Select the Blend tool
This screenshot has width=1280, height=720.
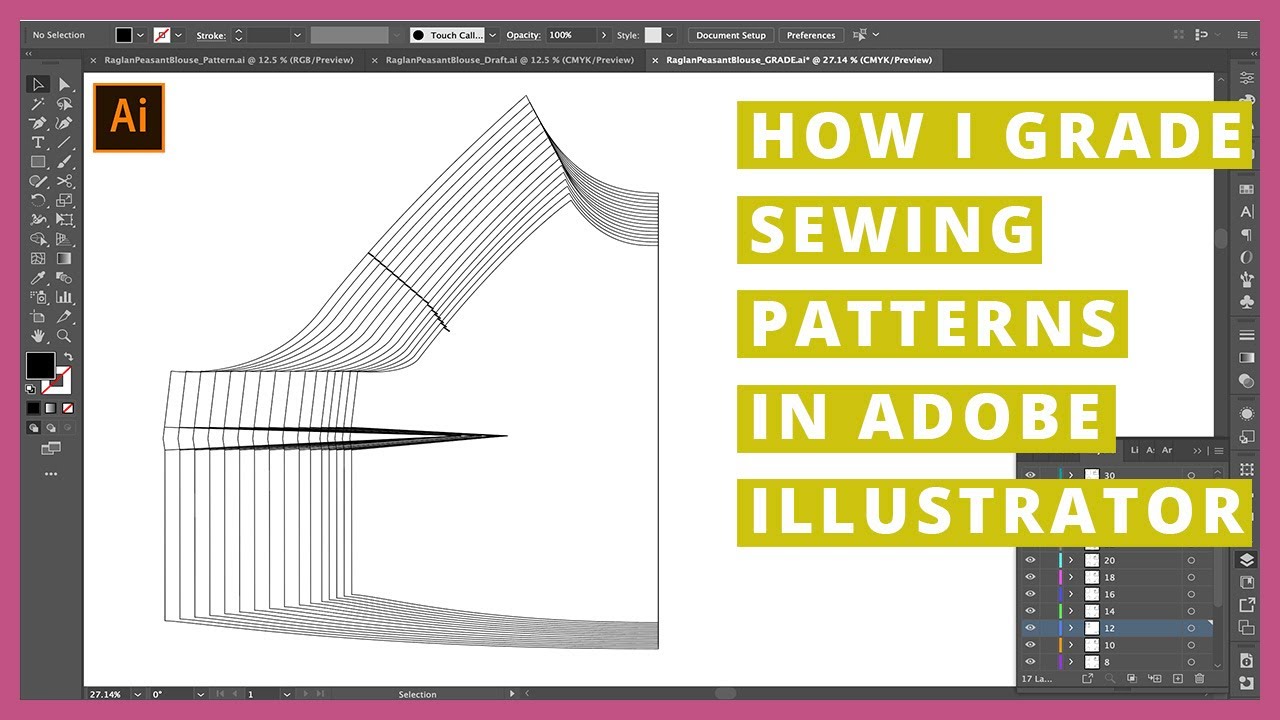click(x=64, y=278)
